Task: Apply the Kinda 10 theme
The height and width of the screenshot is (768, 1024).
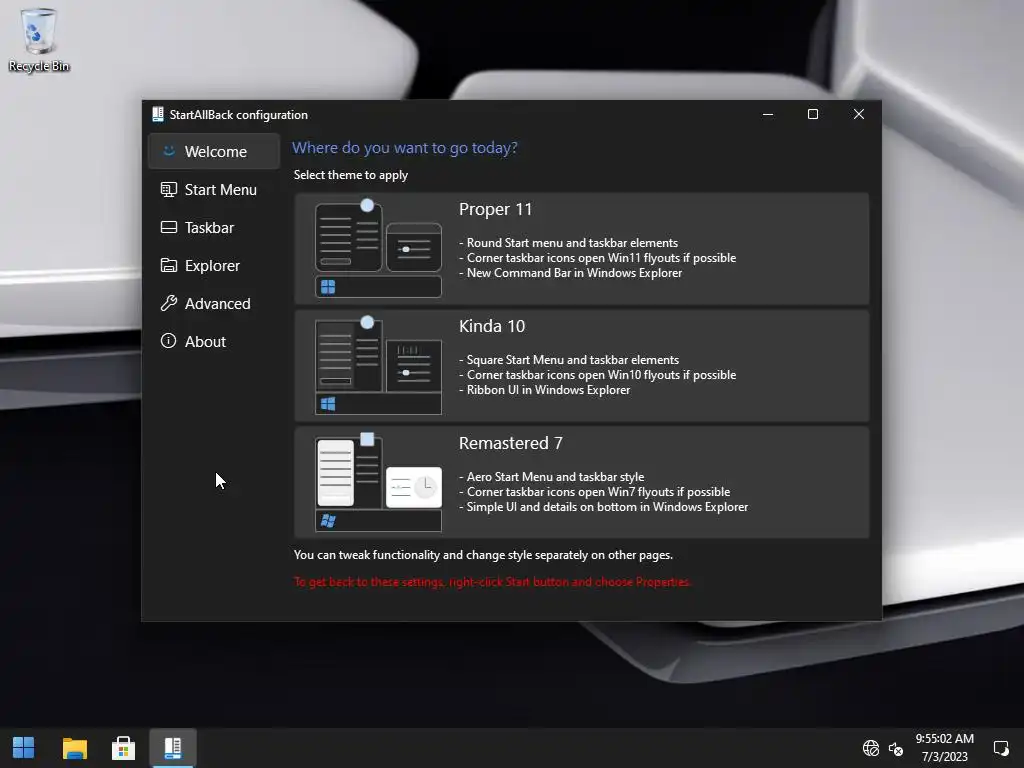Action: 581,366
